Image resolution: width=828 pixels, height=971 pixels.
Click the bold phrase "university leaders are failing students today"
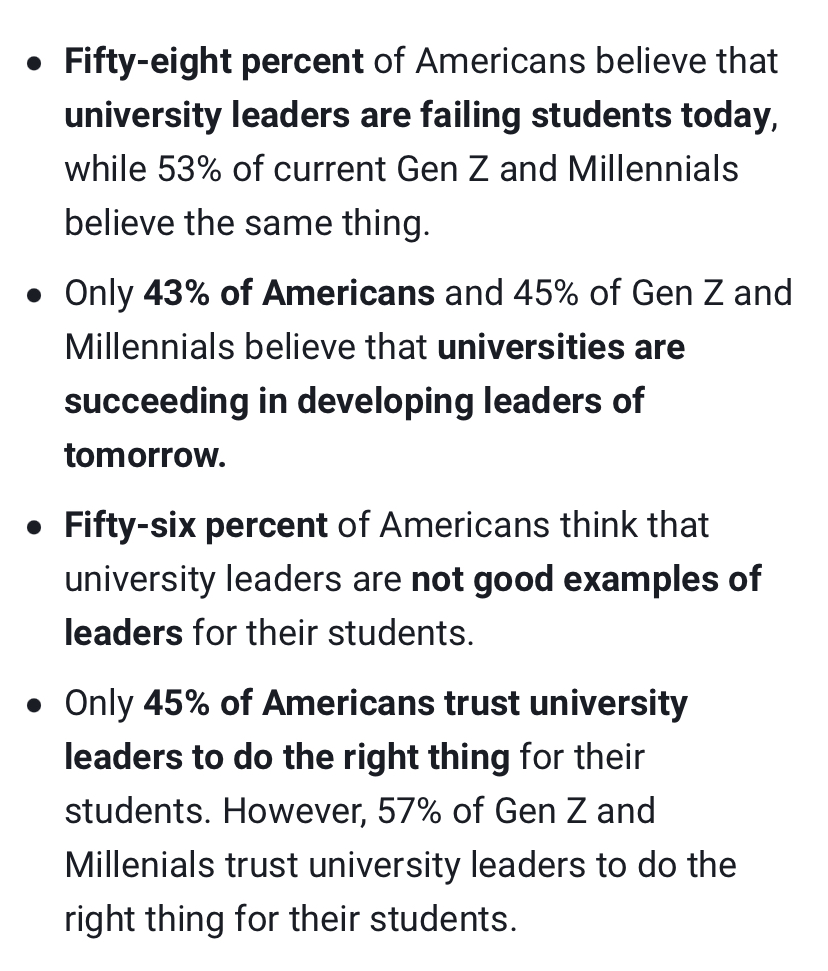click(x=416, y=115)
